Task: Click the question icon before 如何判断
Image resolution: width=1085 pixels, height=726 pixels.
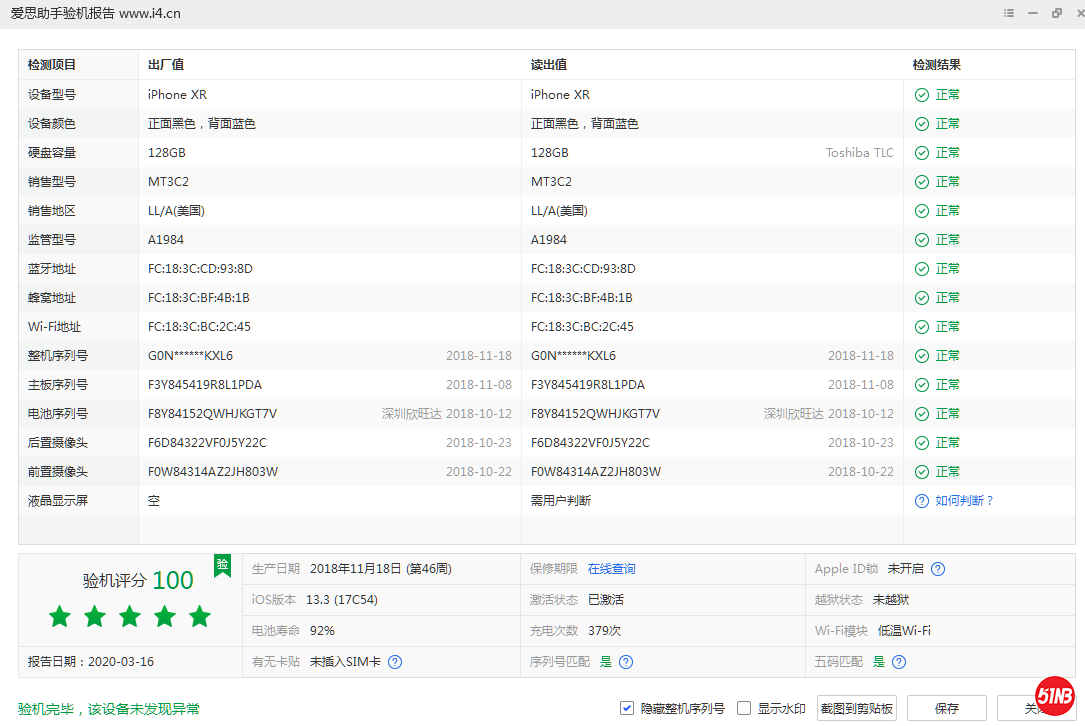Action: [x=921, y=500]
